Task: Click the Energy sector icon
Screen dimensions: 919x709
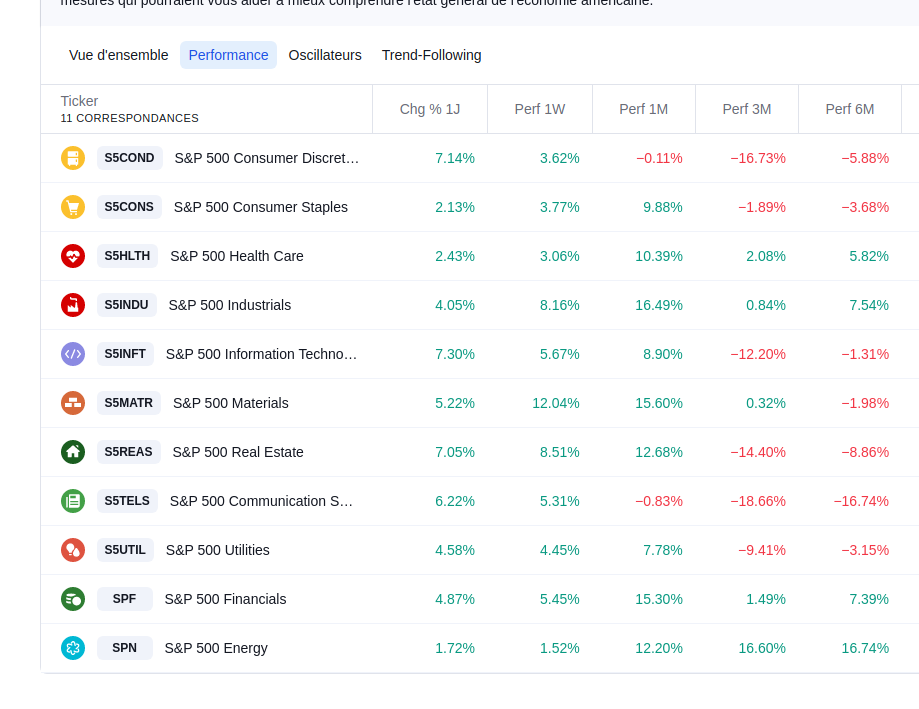Action: click(x=73, y=648)
